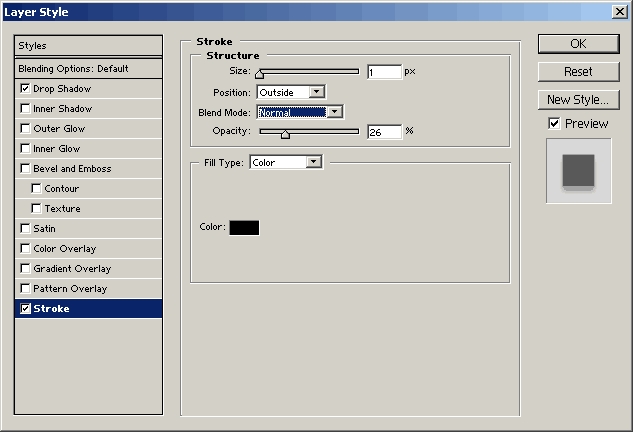Click the style preview thumbnail
Screen dimensions: 633x432
[579, 171]
